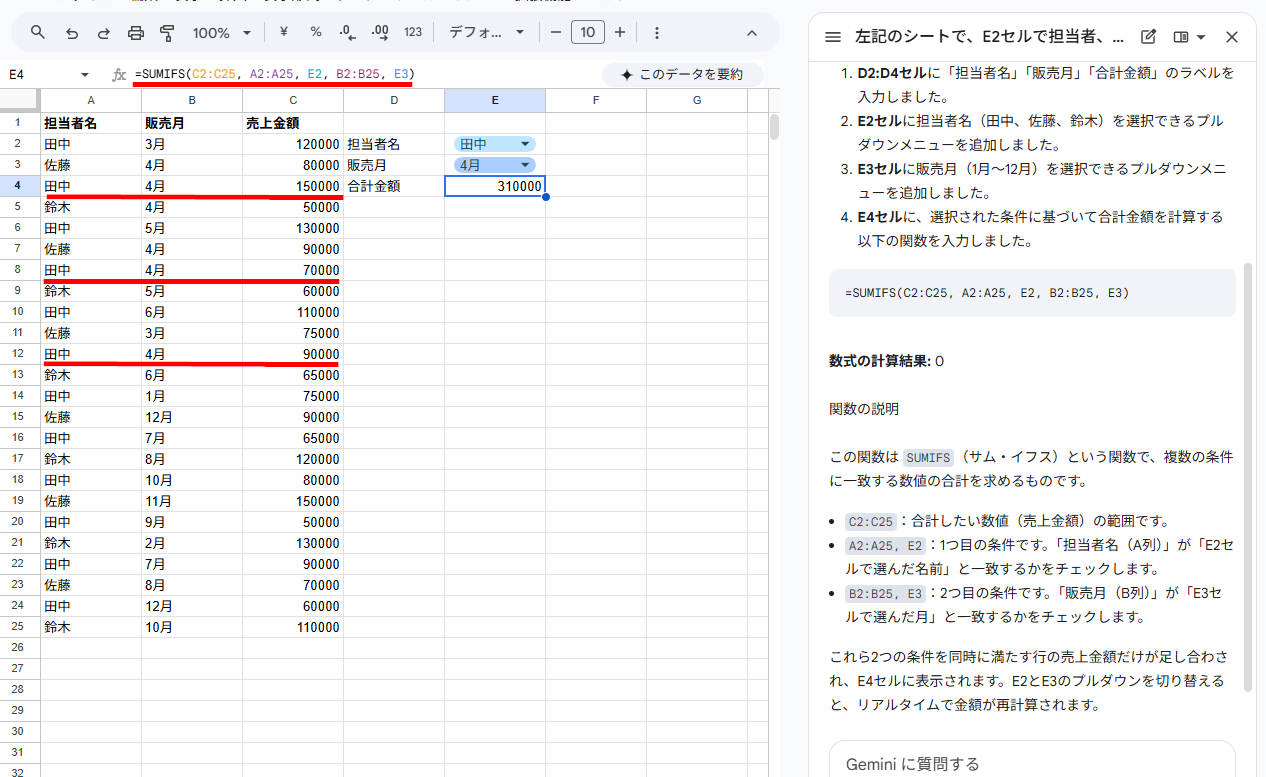Collapse the toolbar with the up chevron
Image resolution: width=1266 pixels, height=777 pixels.
[x=752, y=33]
